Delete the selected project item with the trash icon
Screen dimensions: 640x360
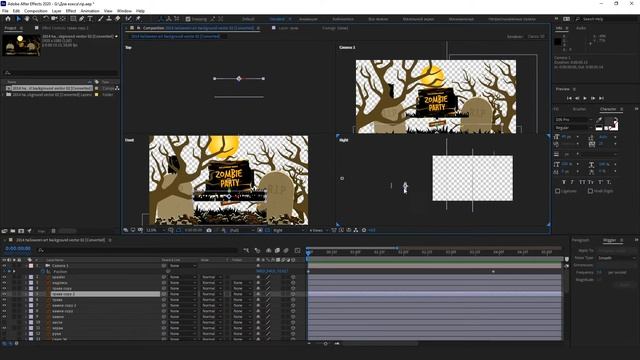(53, 231)
